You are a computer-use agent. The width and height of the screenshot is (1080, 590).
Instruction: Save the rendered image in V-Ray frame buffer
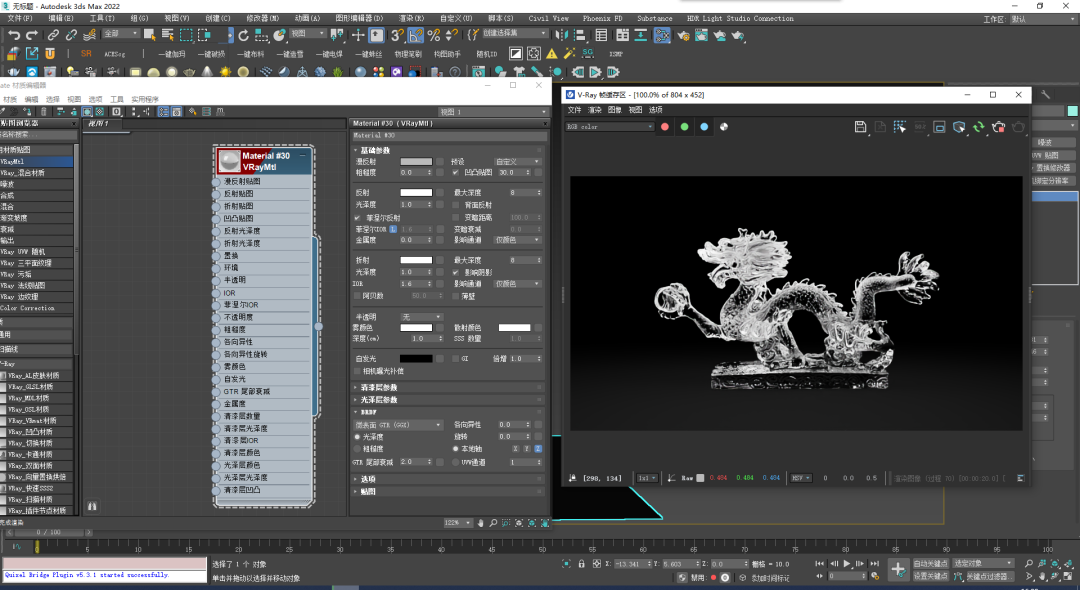tap(860, 127)
